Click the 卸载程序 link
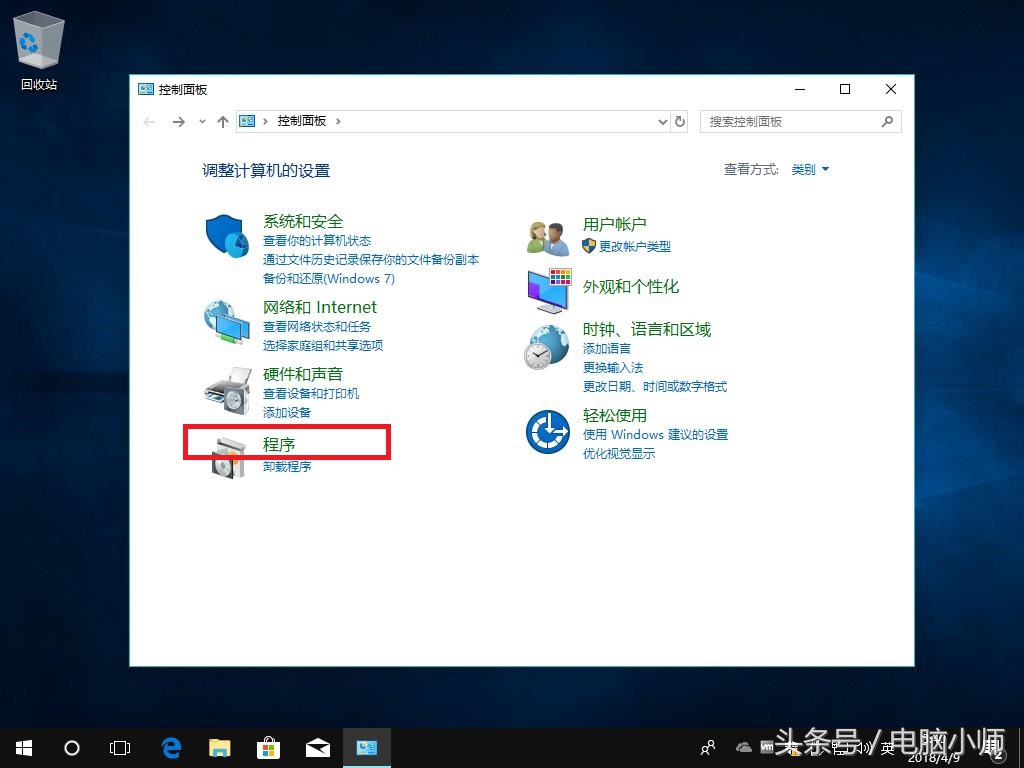 287,466
